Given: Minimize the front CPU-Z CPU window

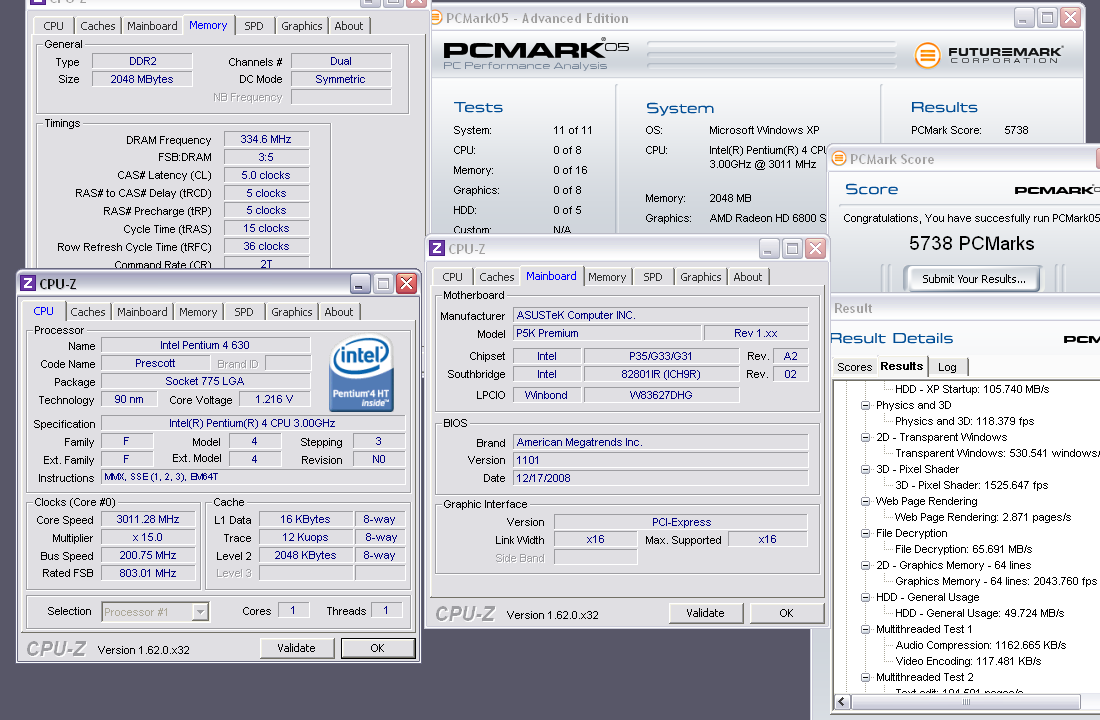Looking at the screenshot, I should point(360,284).
